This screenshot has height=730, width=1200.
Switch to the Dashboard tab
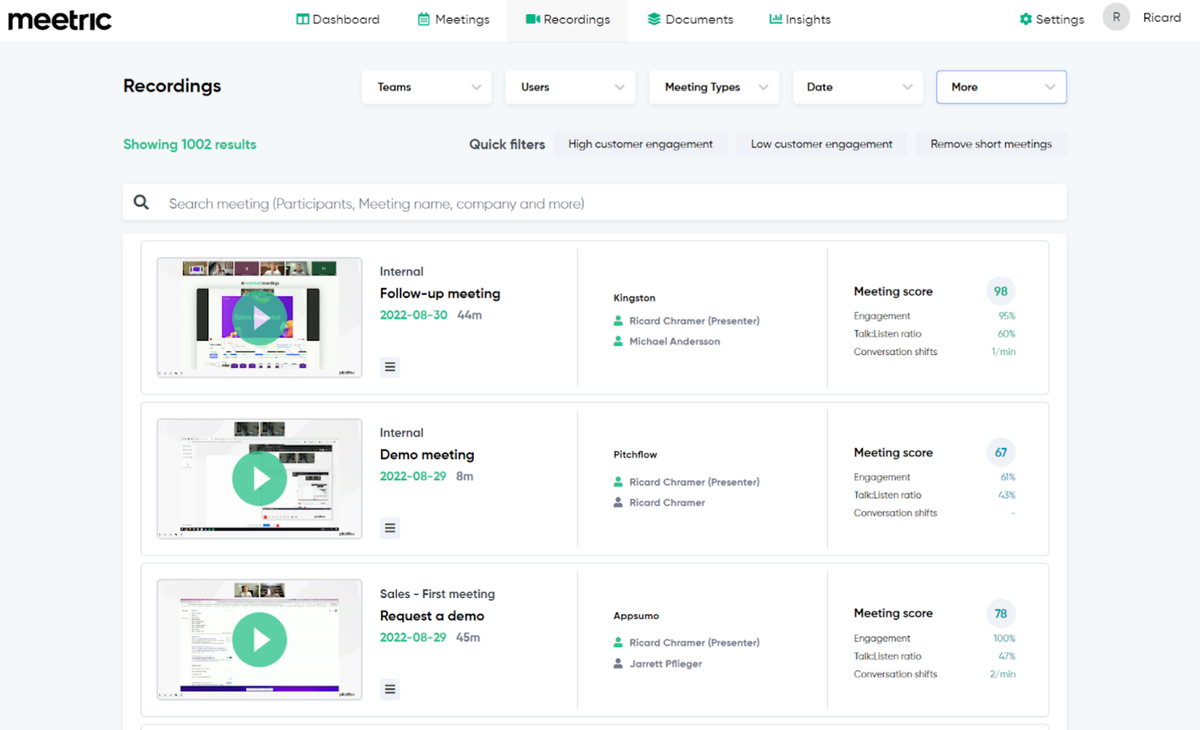point(338,19)
